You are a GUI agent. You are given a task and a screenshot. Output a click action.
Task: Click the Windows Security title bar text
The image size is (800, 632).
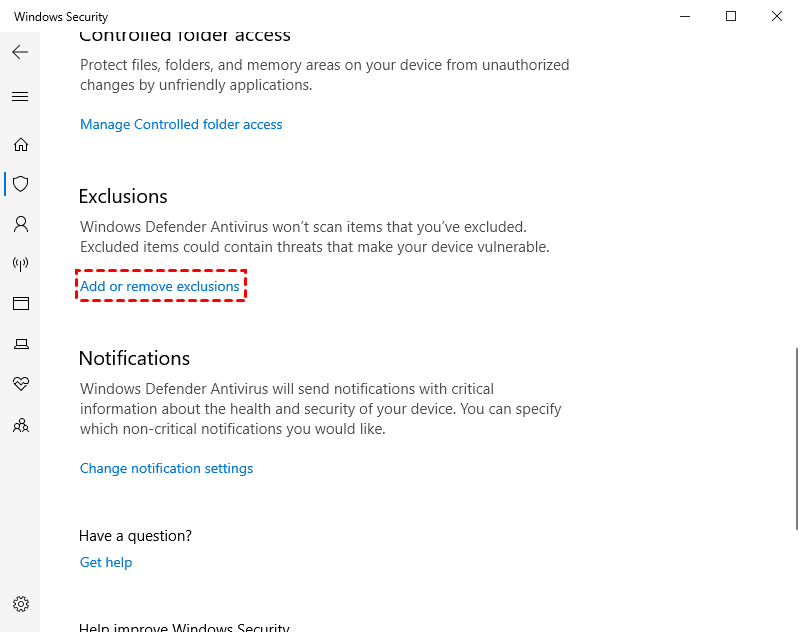click(x=61, y=17)
